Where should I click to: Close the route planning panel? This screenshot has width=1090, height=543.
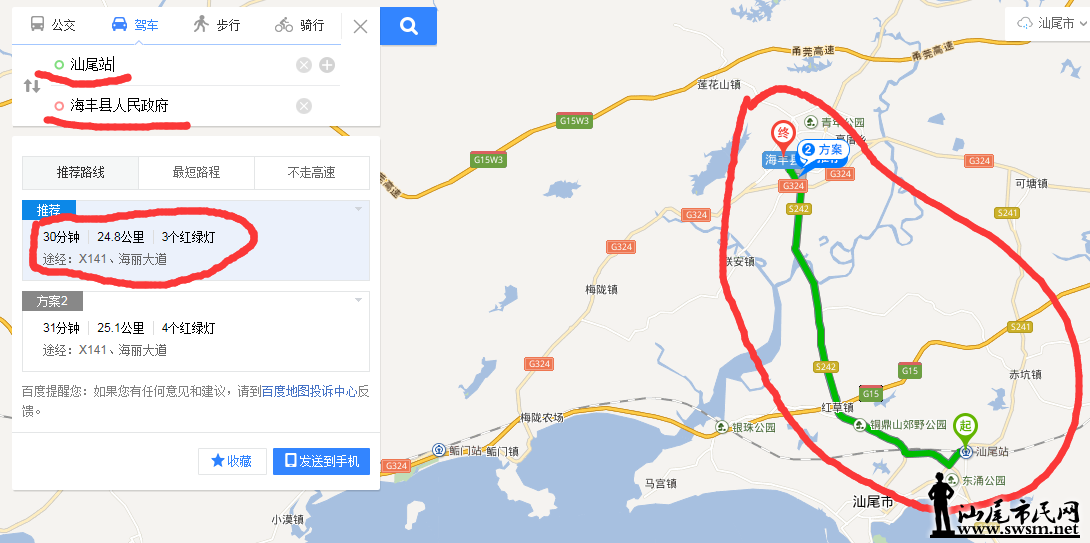click(360, 26)
